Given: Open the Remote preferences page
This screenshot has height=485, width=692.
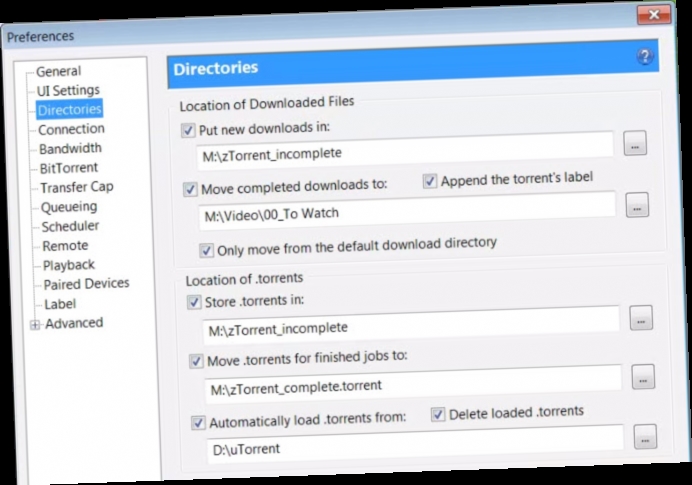Looking at the screenshot, I should click(65, 246).
